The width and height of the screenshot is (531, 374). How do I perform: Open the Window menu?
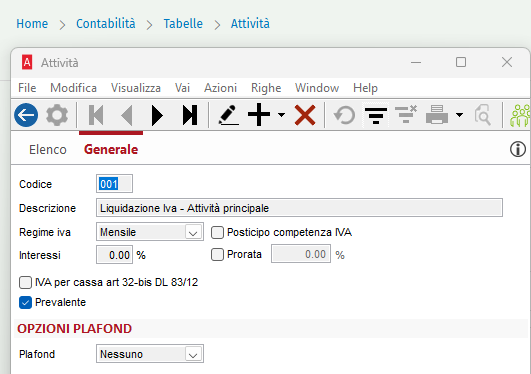tap(317, 88)
